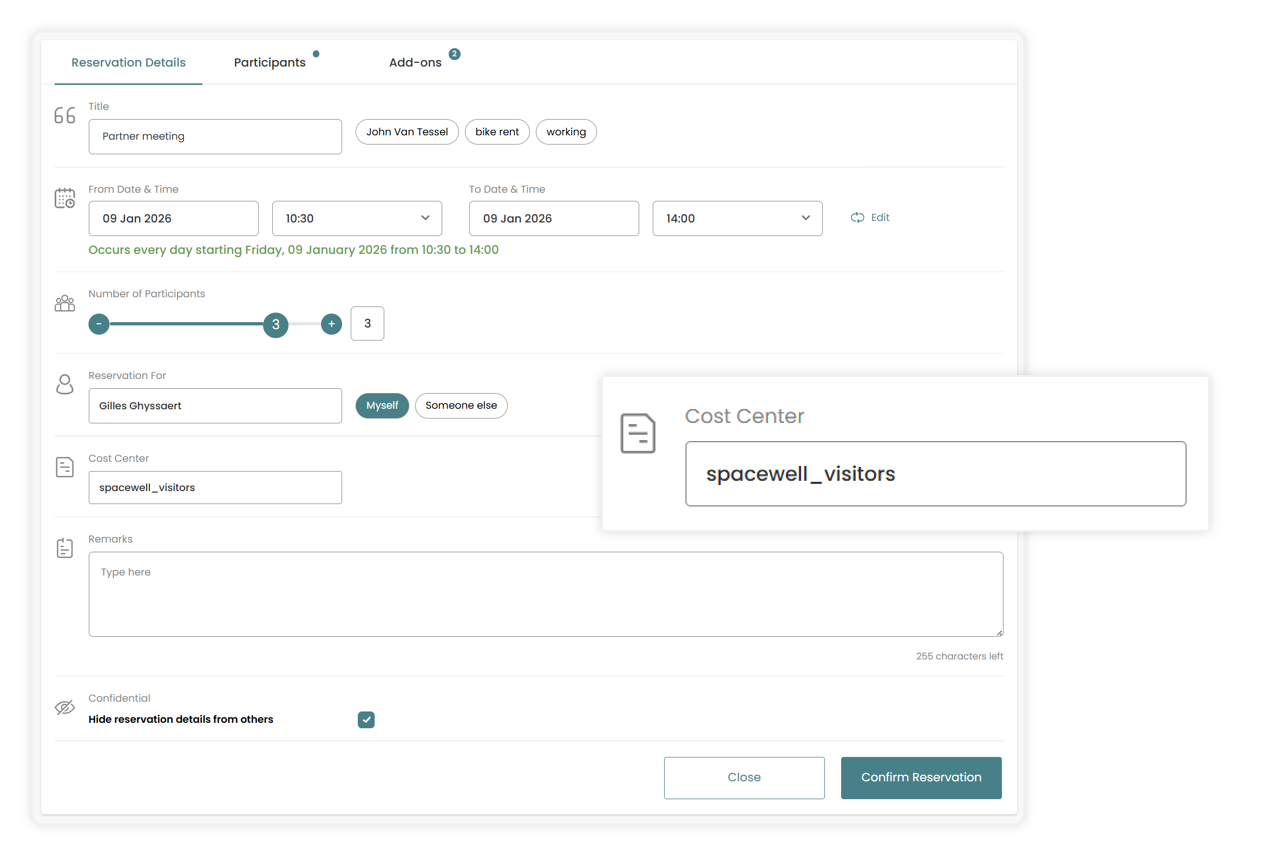The image size is (1262, 845).
Task: Open the Add-ons tab
Action: coord(415,63)
